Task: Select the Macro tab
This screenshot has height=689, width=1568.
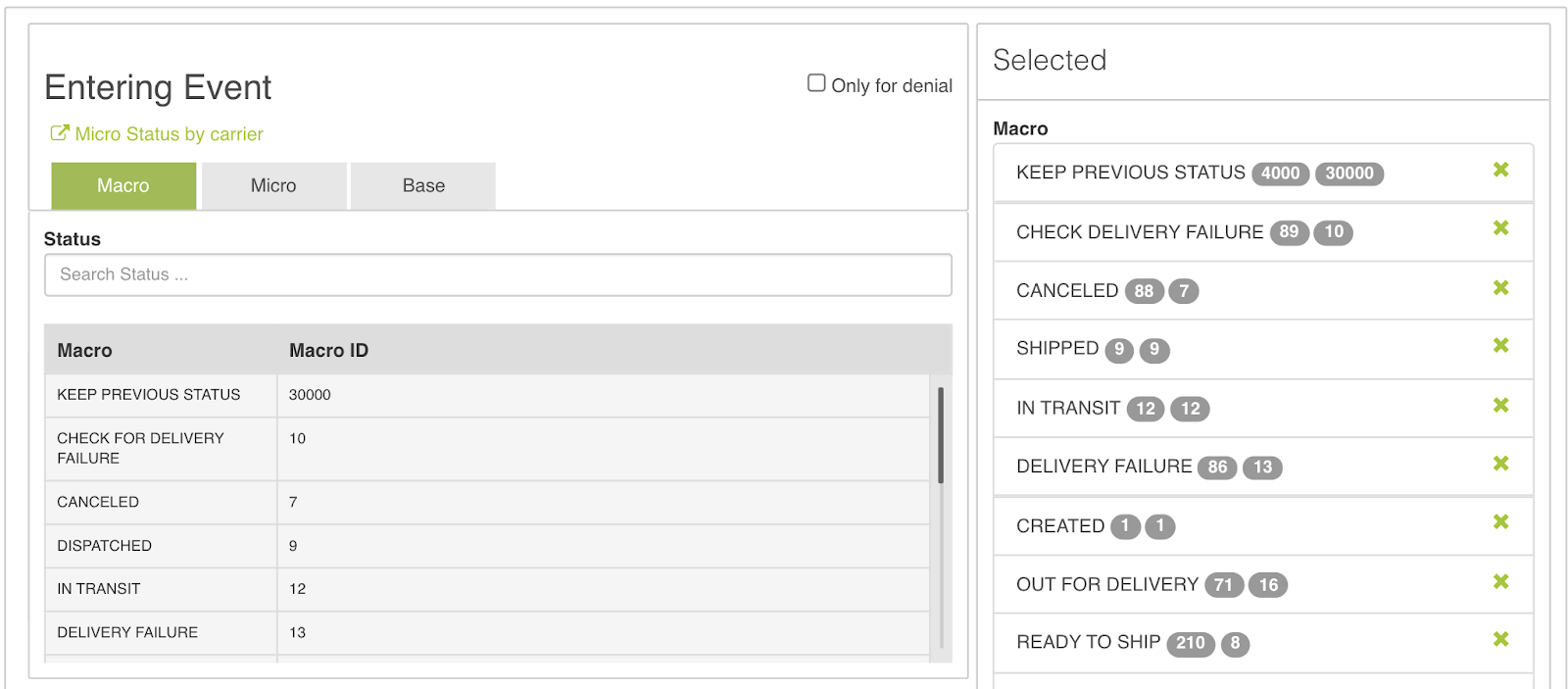Action: pos(123,186)
